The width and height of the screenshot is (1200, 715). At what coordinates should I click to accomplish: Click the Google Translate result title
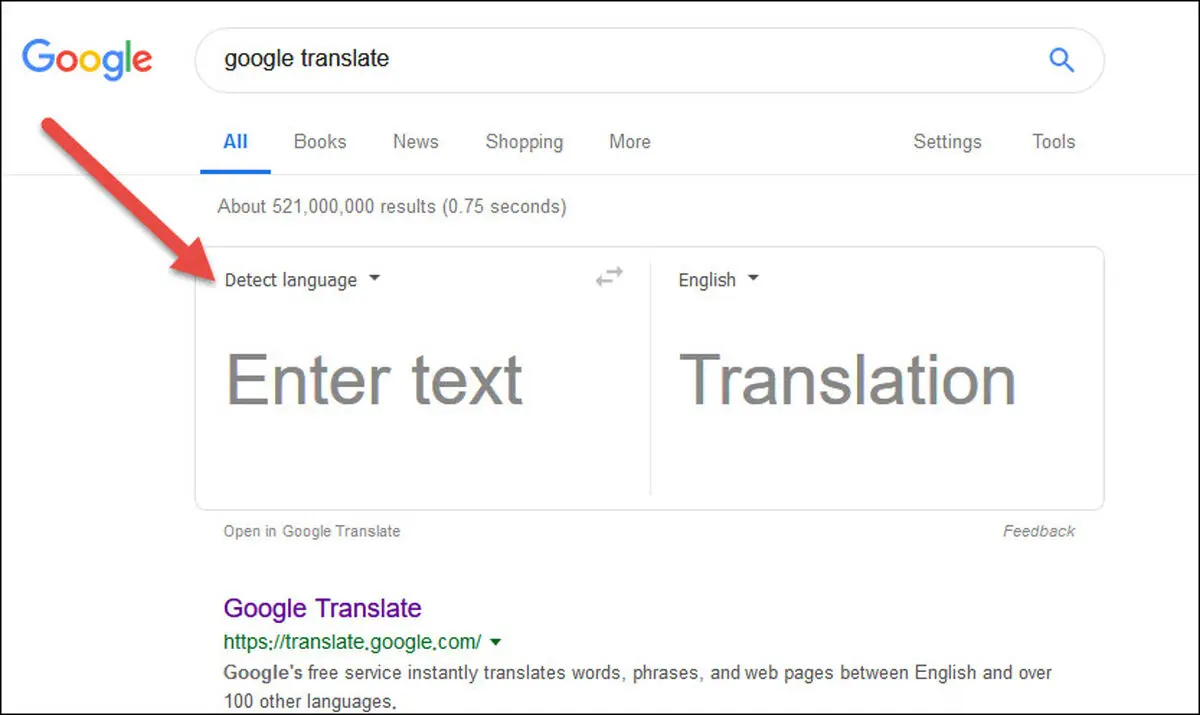click(322, 607)
